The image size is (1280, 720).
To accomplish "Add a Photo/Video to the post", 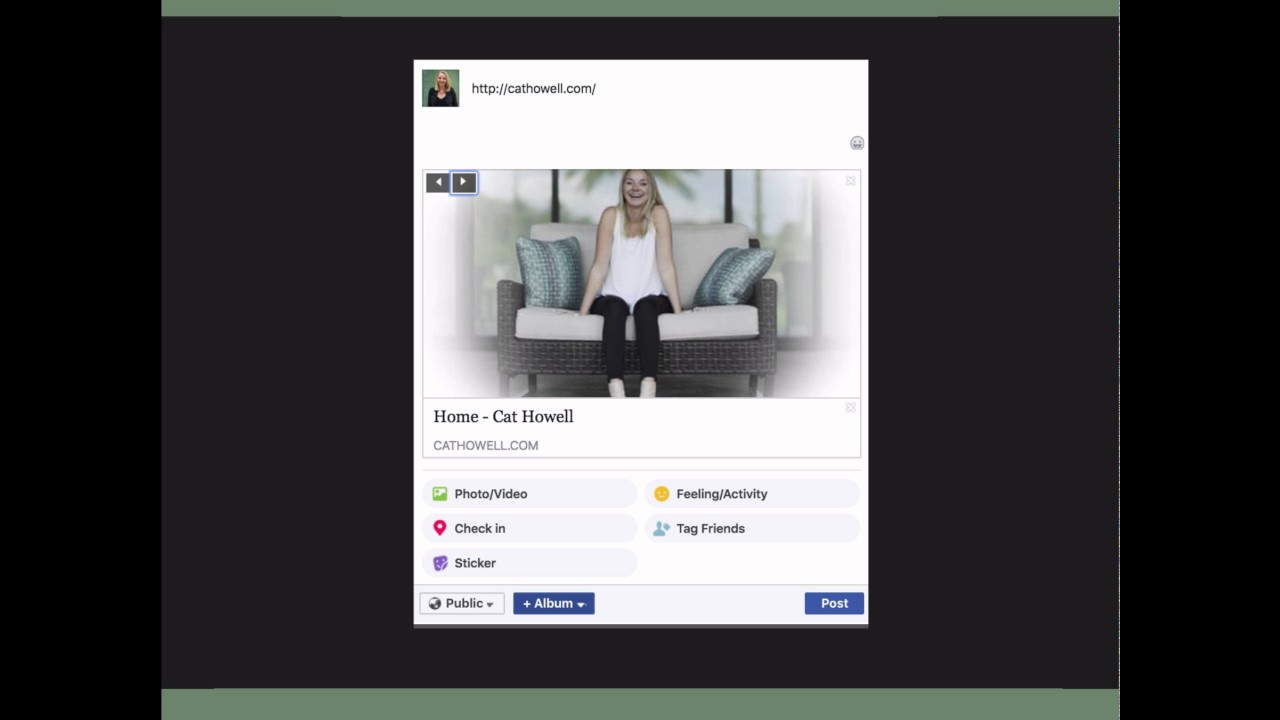I will click(529, 494).
